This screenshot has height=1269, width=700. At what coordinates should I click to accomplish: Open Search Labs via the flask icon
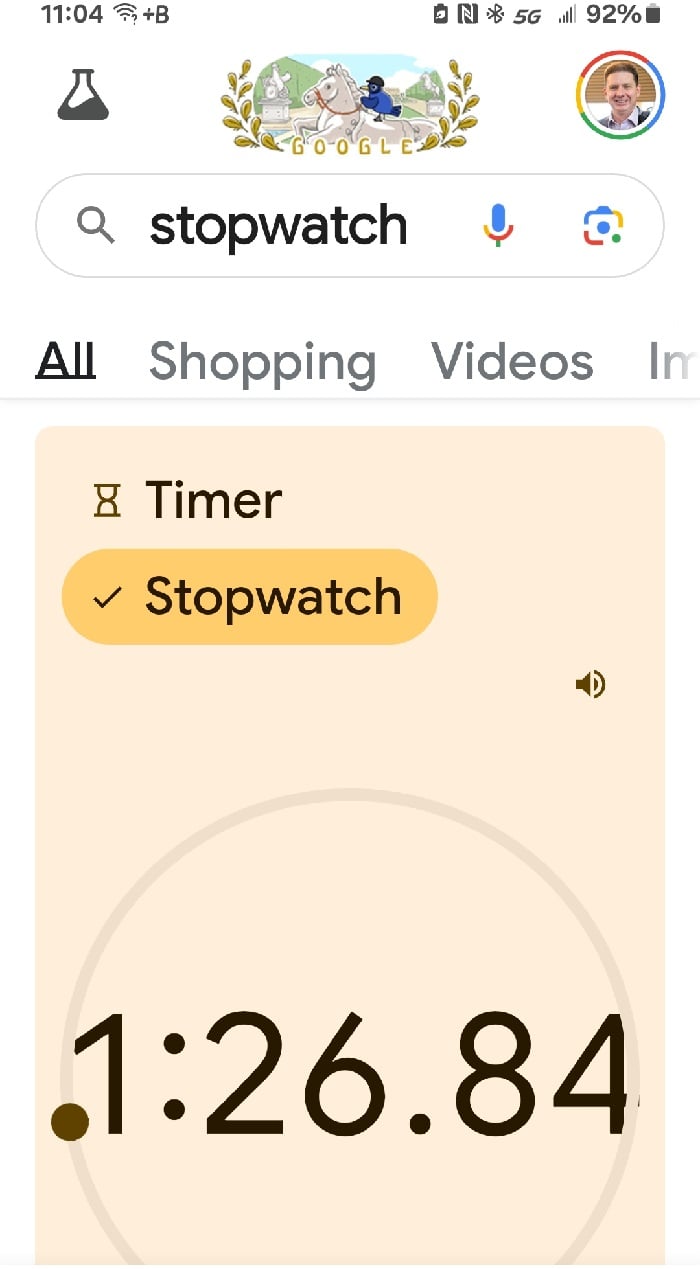click(x=83, y=96)
